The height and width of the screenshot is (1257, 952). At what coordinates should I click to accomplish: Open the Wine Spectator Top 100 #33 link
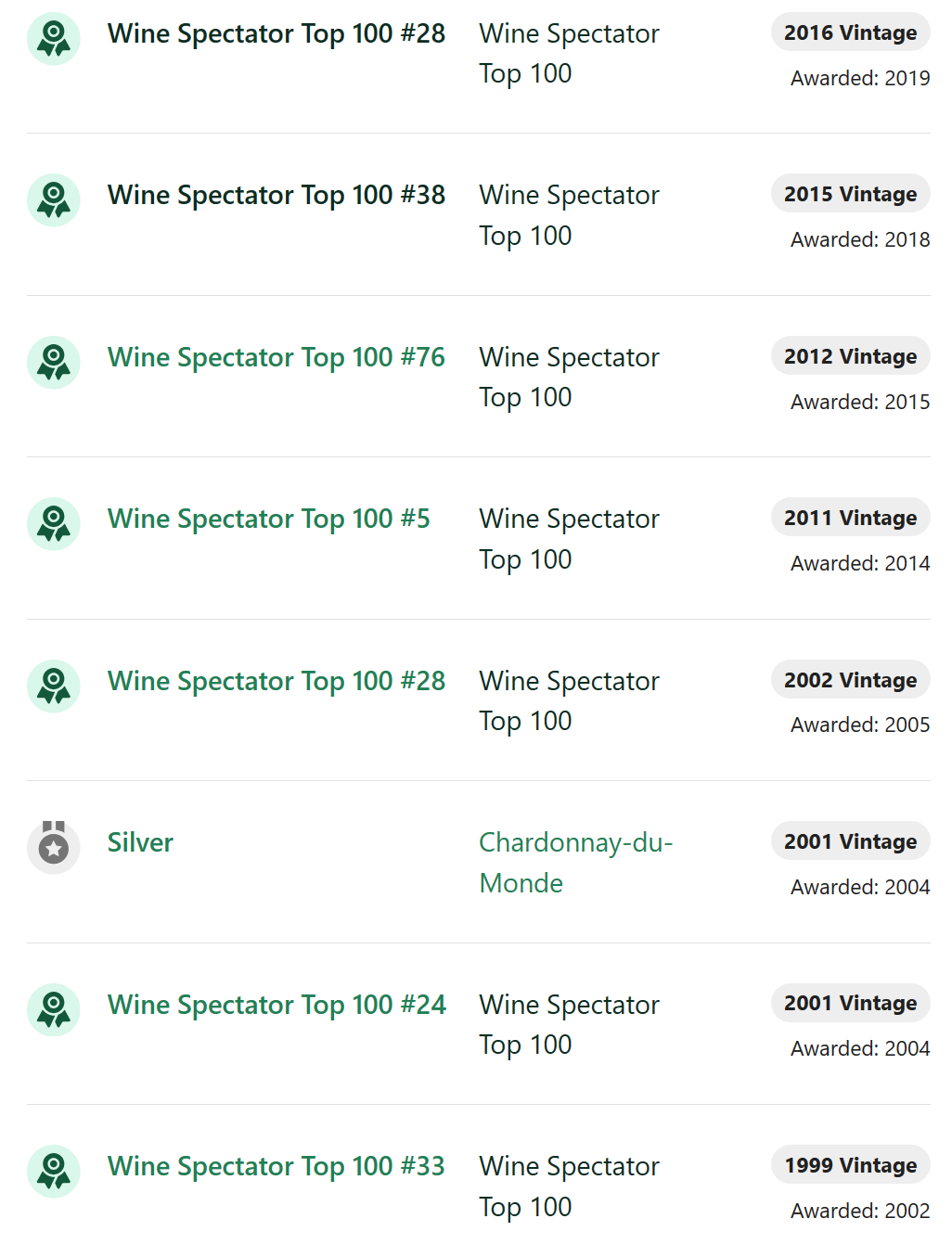click(277, 1166)
